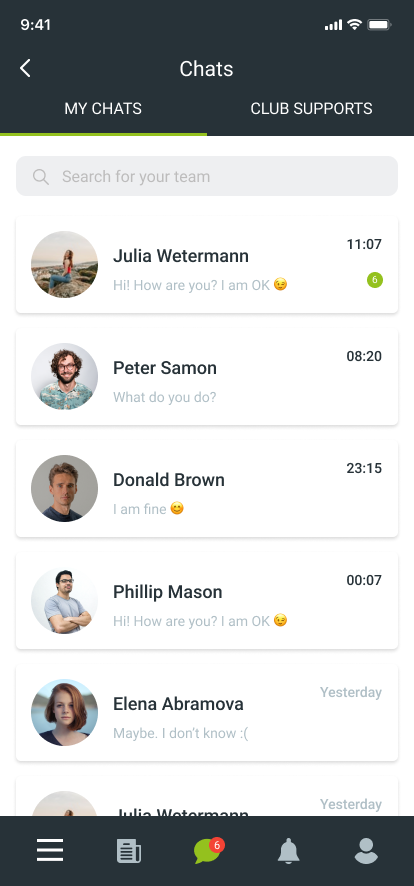Open Elena Abramova conversation
Viewport: 414px width, 886px height.
coord(207,712)
